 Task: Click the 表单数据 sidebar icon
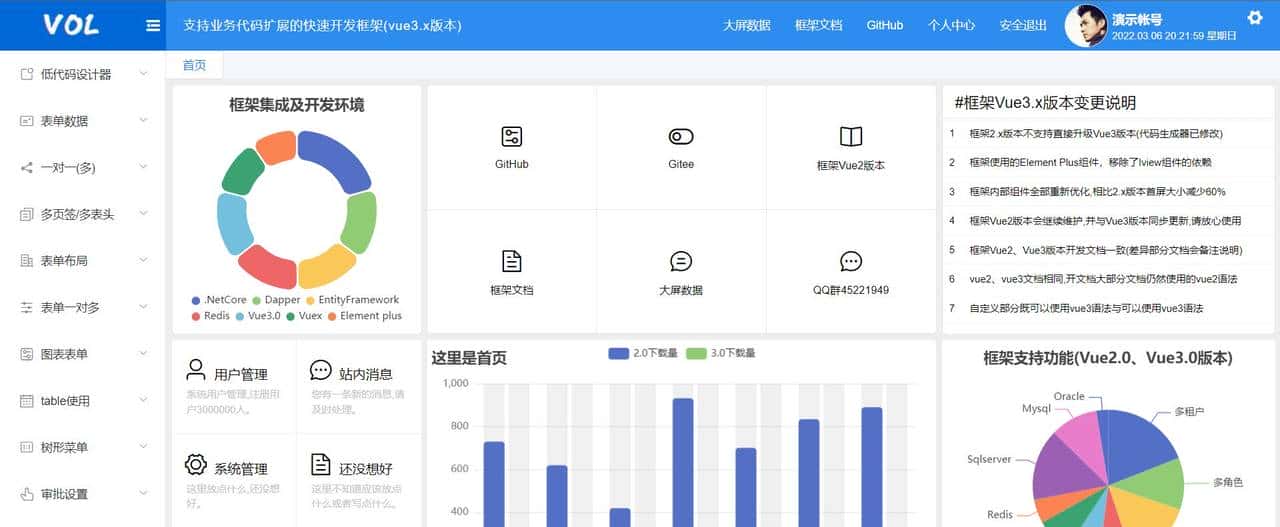(x=27, y=121)
